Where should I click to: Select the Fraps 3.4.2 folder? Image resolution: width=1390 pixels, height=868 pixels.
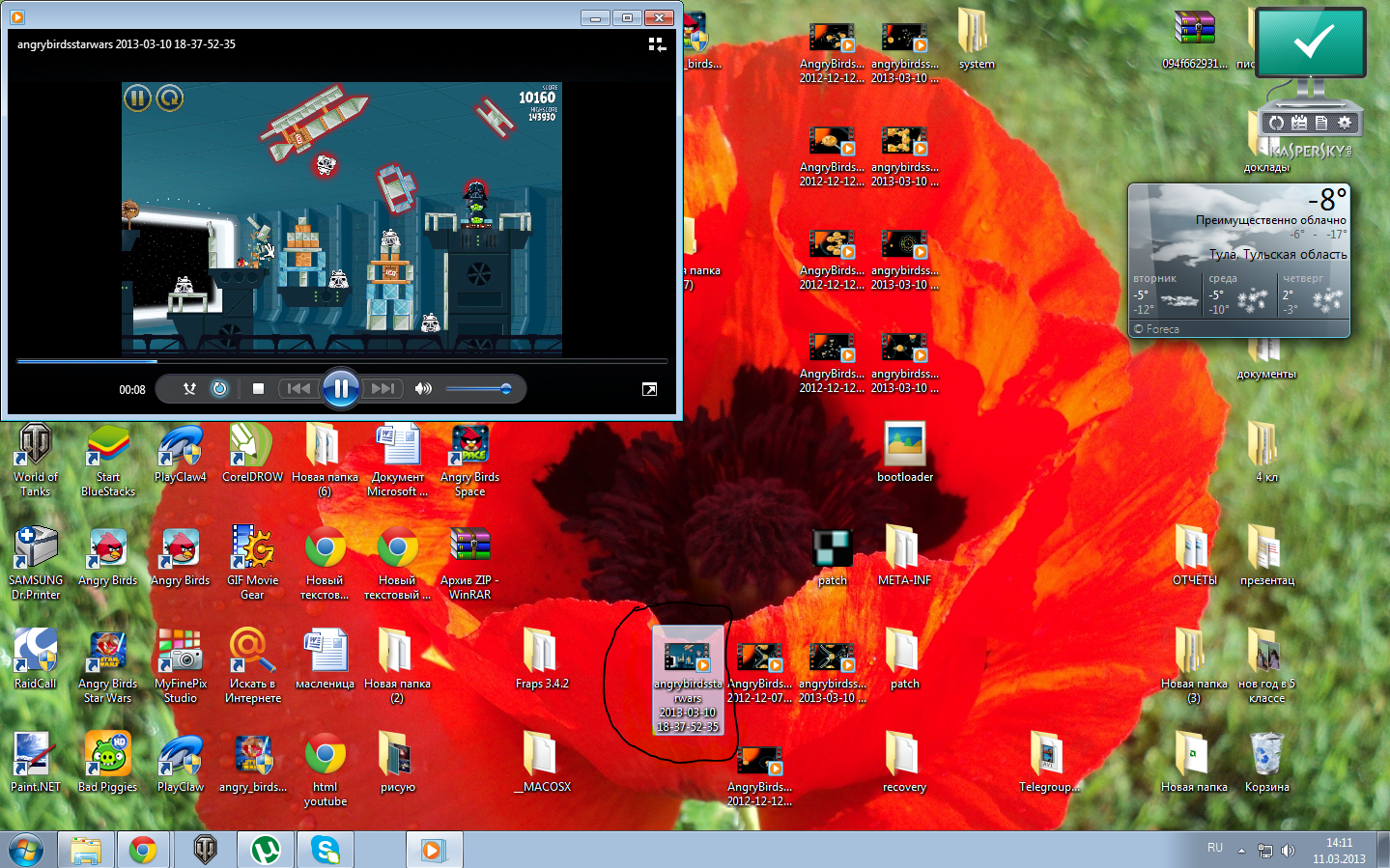[542, 660]
